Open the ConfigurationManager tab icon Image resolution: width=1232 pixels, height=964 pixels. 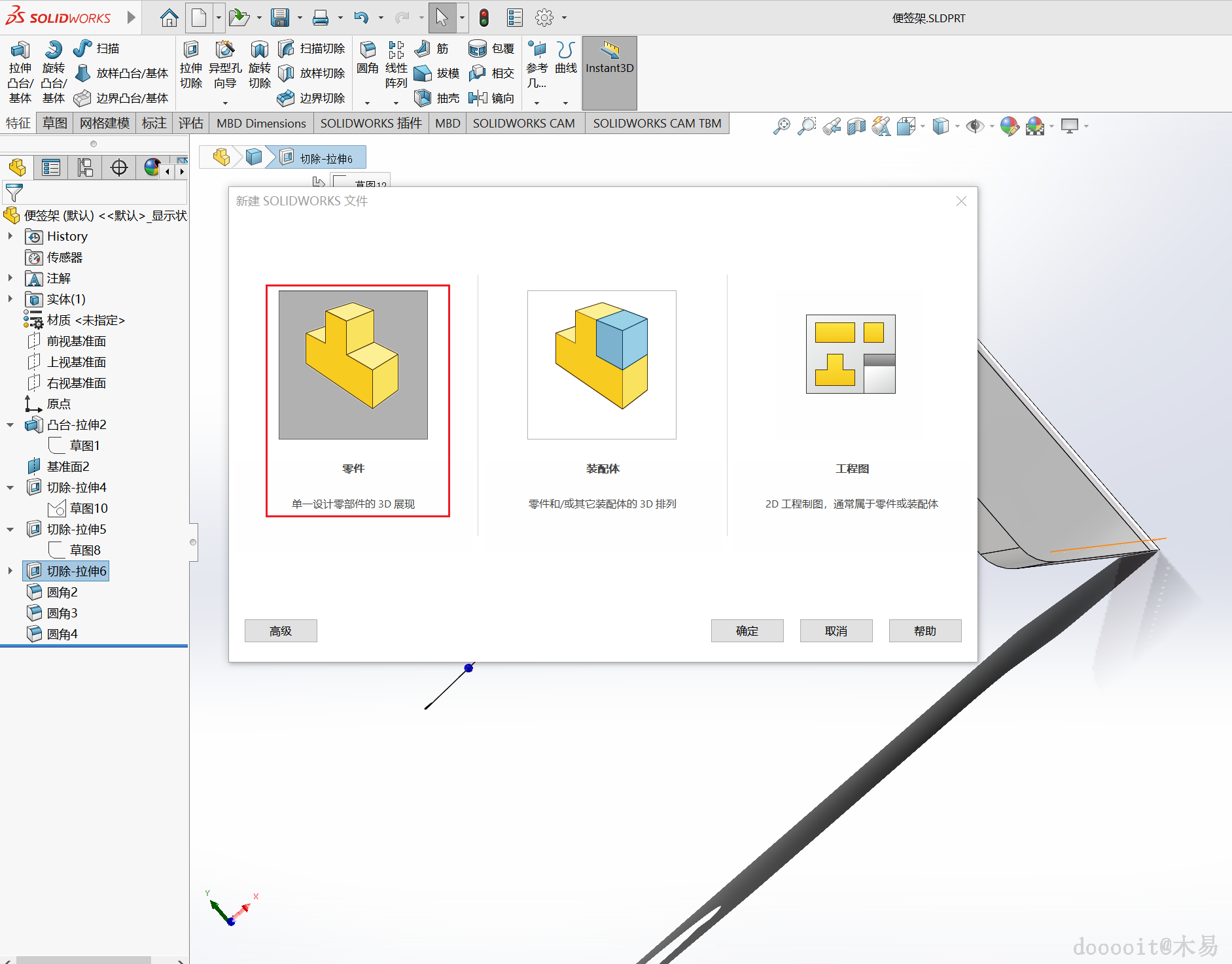(85, 167)
